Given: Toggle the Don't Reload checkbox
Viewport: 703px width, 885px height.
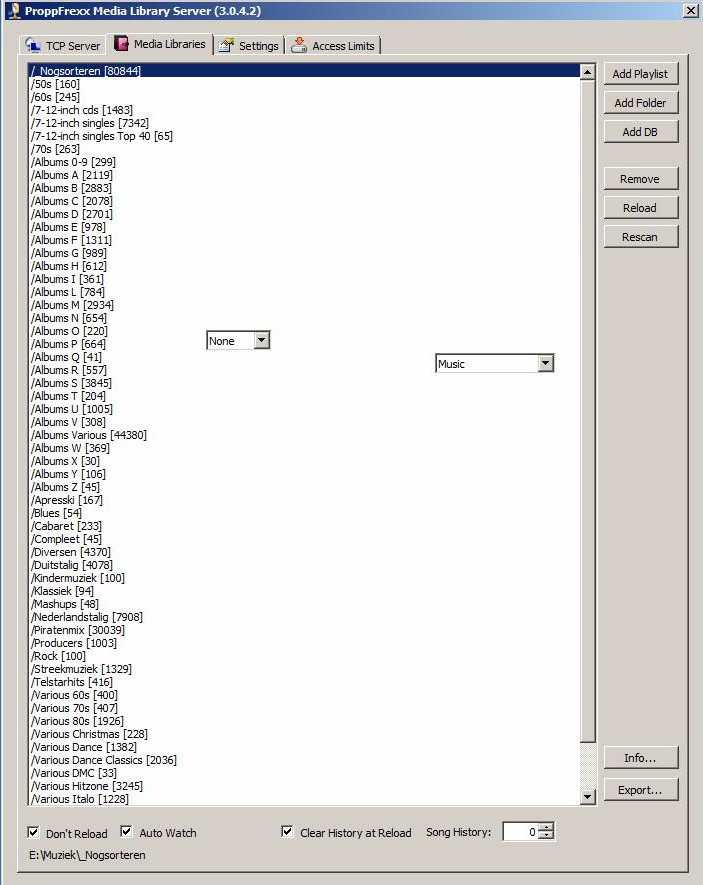Looking at the screenshot, I should pos(33,833).
